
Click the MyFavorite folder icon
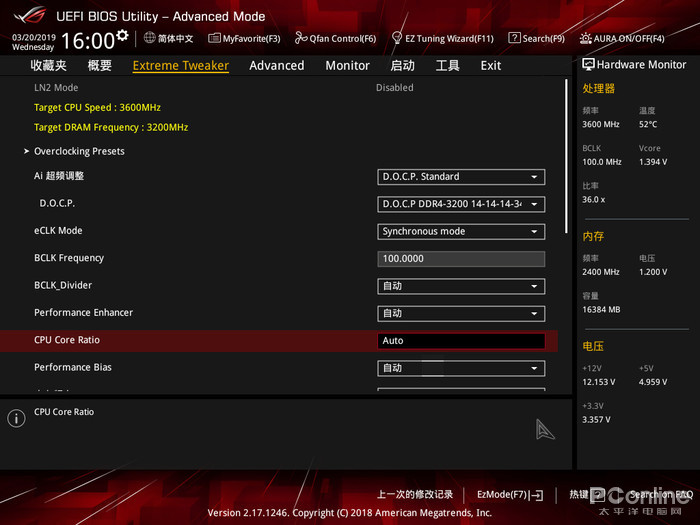click(214, 38)
